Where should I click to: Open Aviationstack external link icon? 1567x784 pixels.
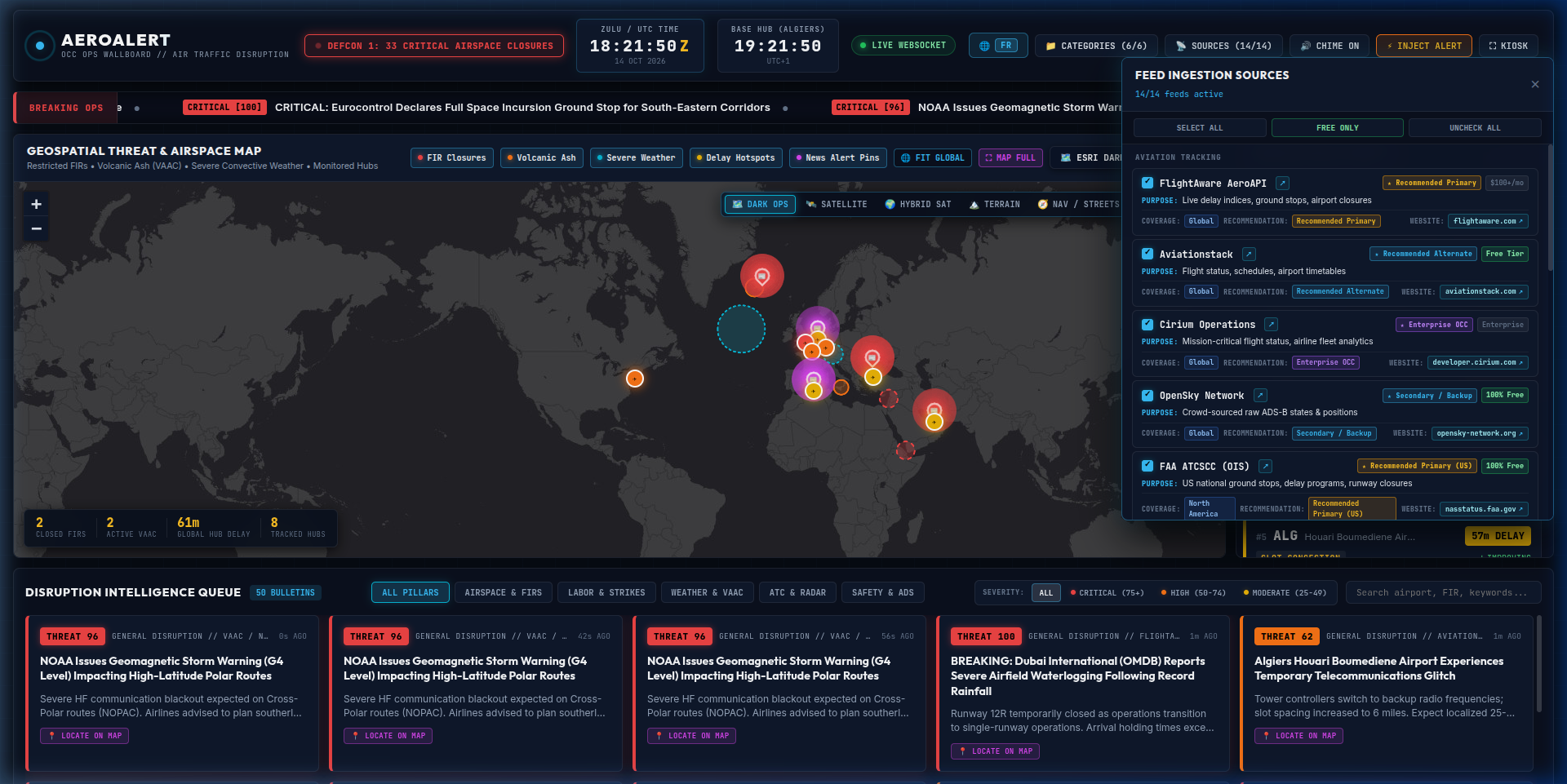[1250, 255]
